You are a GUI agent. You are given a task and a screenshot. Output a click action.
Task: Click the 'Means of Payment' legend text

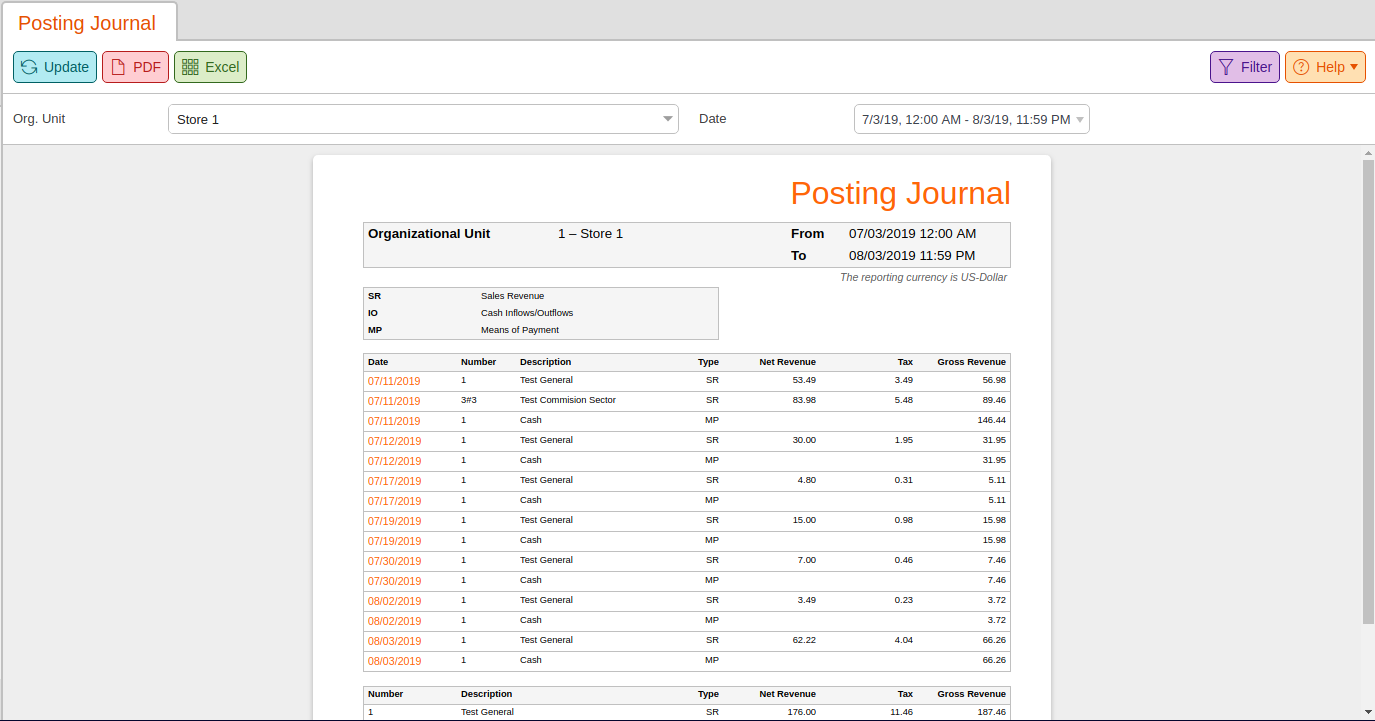coord(520,330)
